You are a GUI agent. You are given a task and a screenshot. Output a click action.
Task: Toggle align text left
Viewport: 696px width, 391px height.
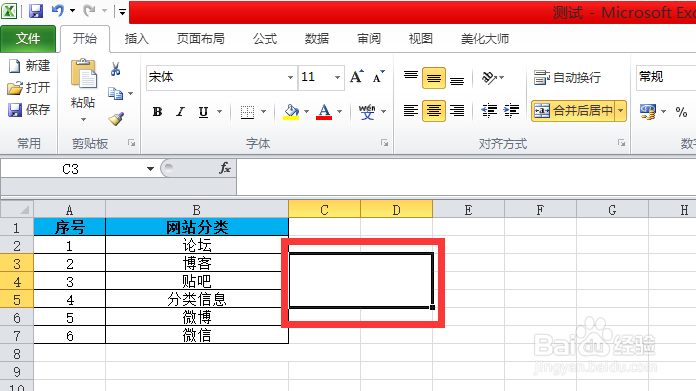411,111
